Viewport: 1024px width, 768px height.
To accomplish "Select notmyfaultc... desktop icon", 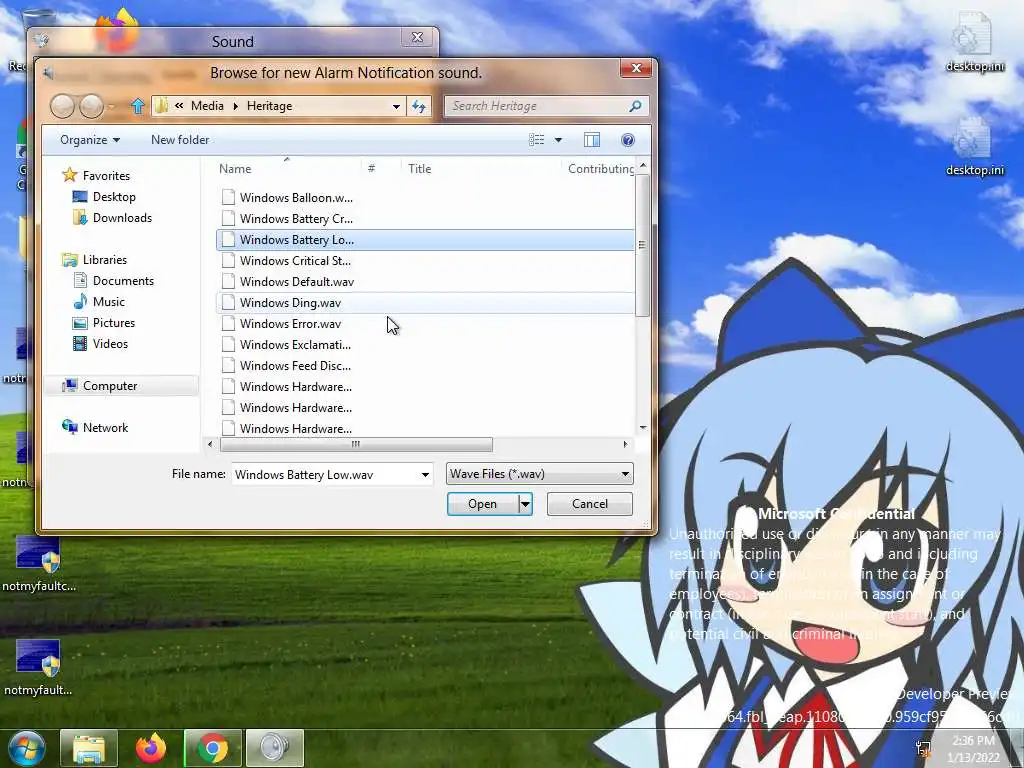I will point(39,564).
